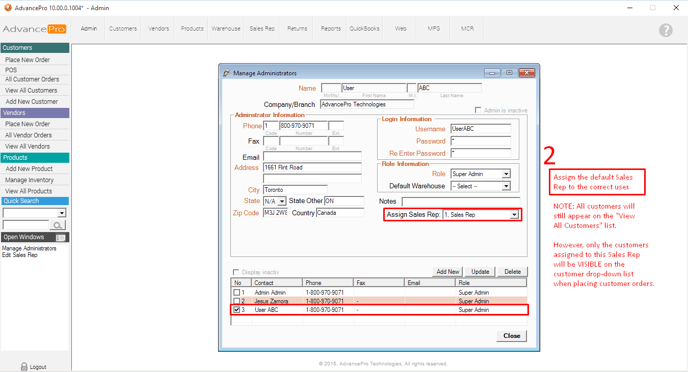Enable the Admin is inactive checkbox
Screen dimensions: 688x372
tap(478, 110)
